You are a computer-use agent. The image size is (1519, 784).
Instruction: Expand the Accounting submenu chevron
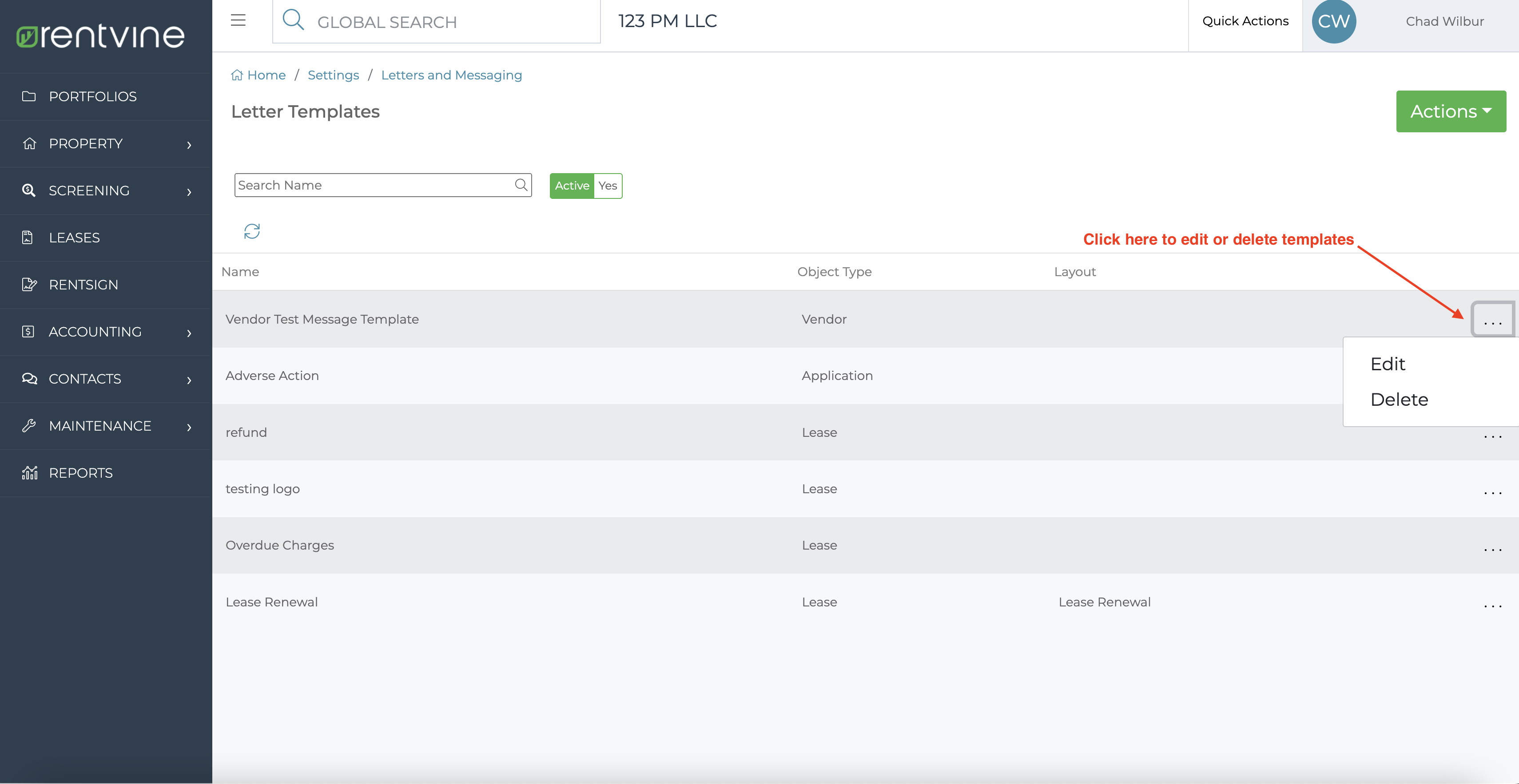click(189, 333)
